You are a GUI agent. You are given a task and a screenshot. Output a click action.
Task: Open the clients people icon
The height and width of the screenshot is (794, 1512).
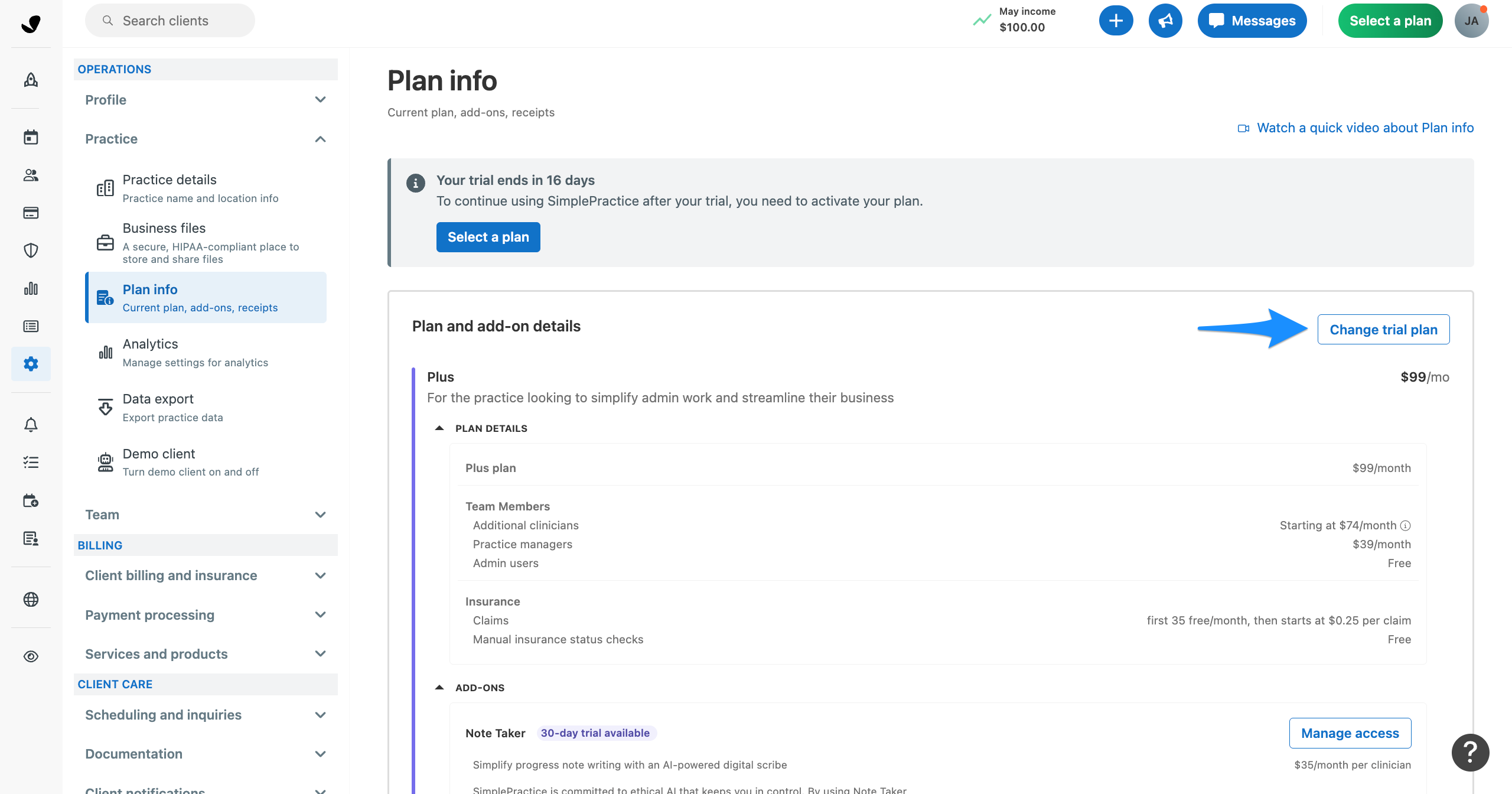click(x=31, y=175)
